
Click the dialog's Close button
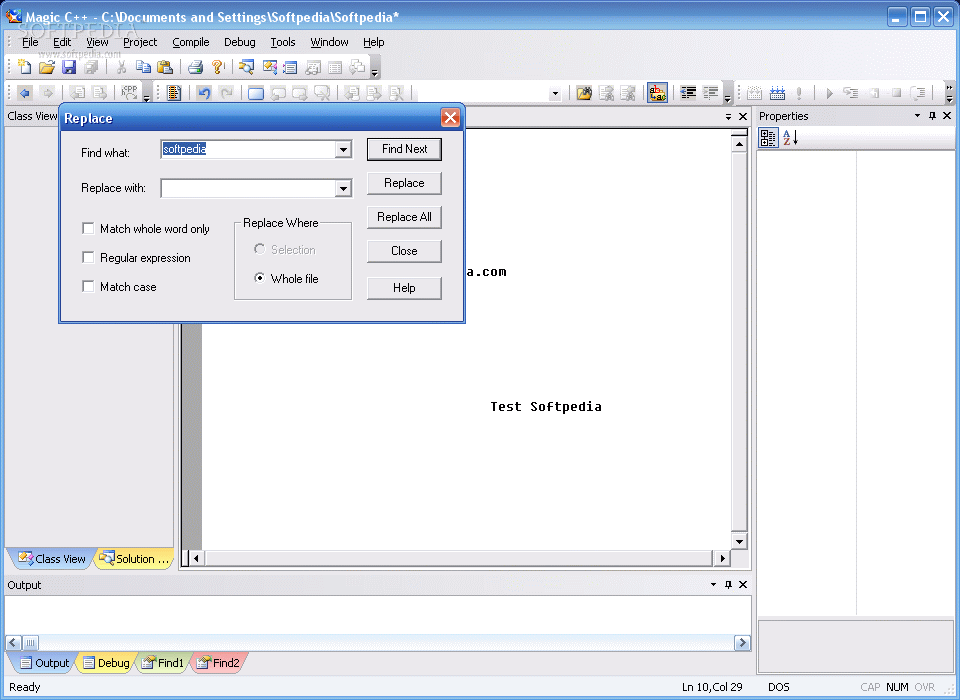tap(404, 251)
